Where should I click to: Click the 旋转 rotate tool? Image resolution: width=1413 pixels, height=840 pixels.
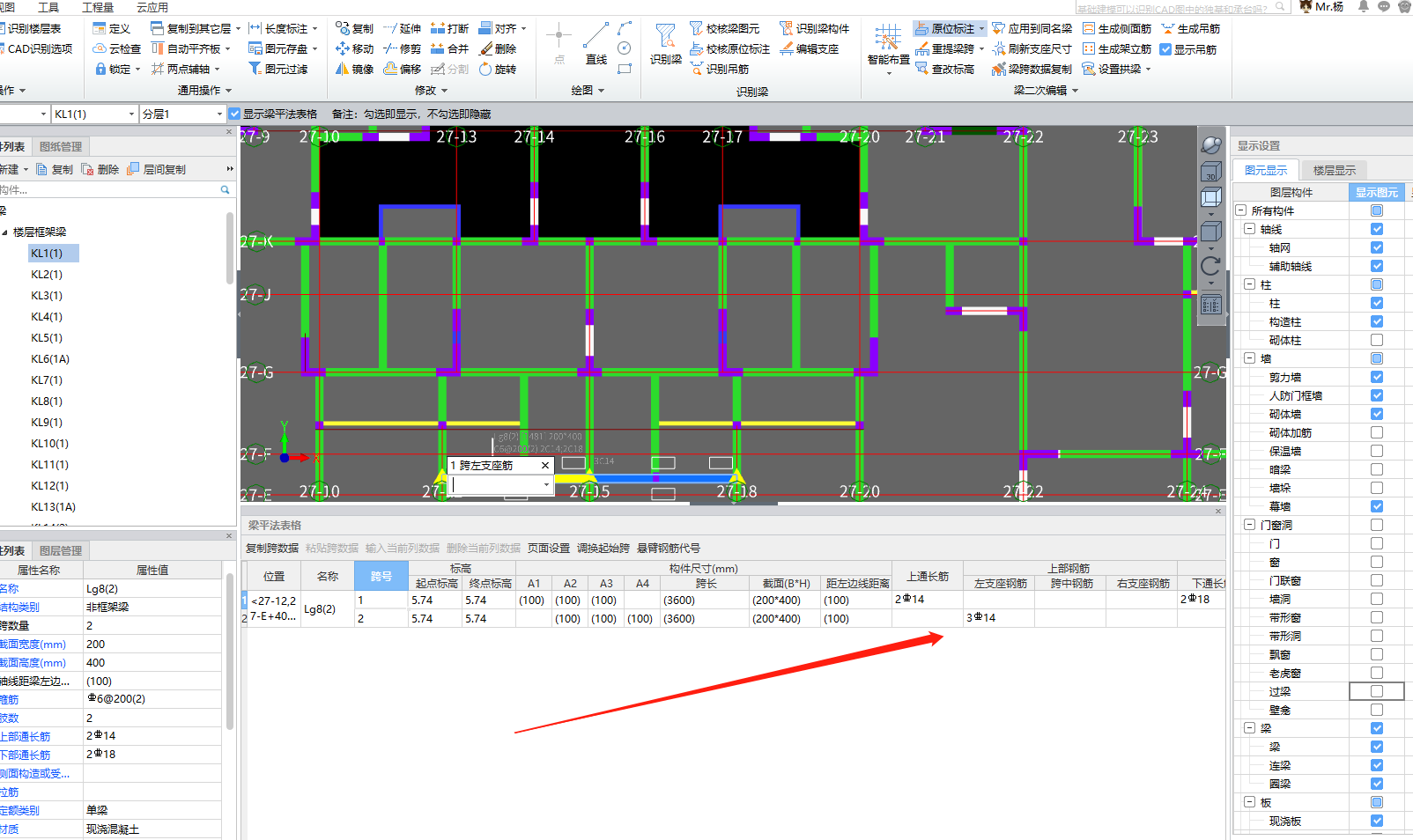498,69
